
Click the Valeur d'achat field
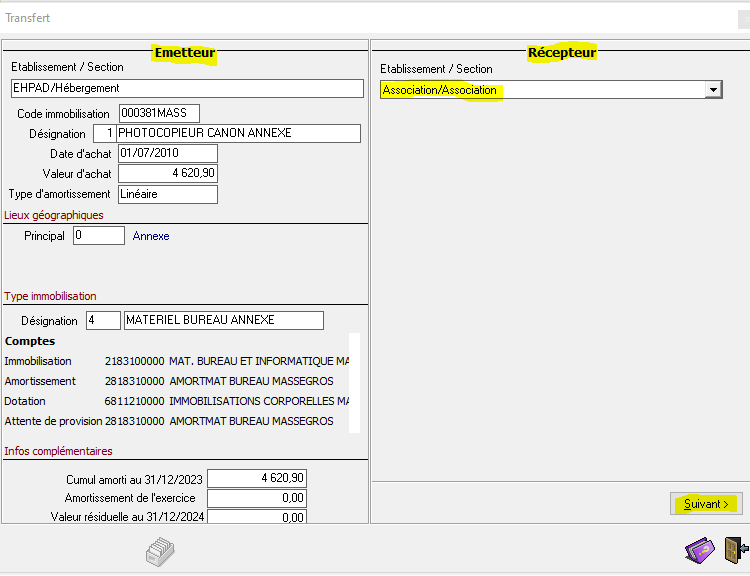click(x=167, y=173)
